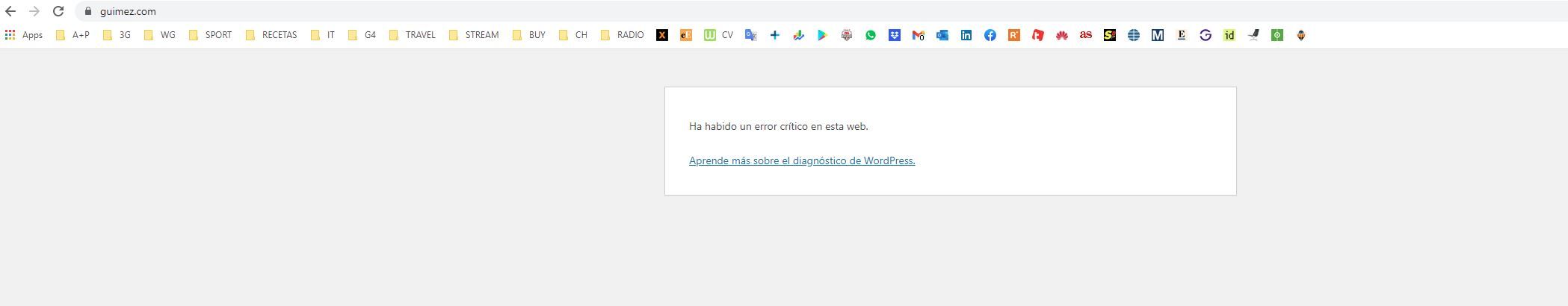Open the G4 bookmarks folder
Viewport: 1568px width, 306px height.
pyautogui.click(x=362, y=35)
